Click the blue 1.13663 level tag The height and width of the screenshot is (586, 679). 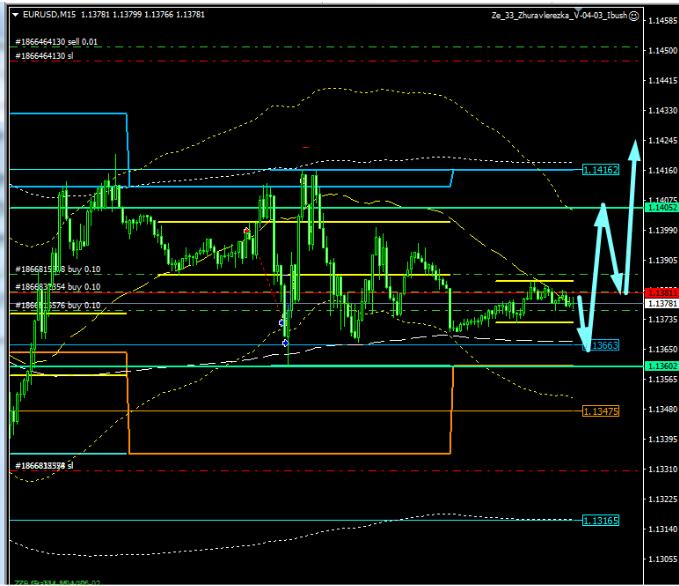click(603, 346)
